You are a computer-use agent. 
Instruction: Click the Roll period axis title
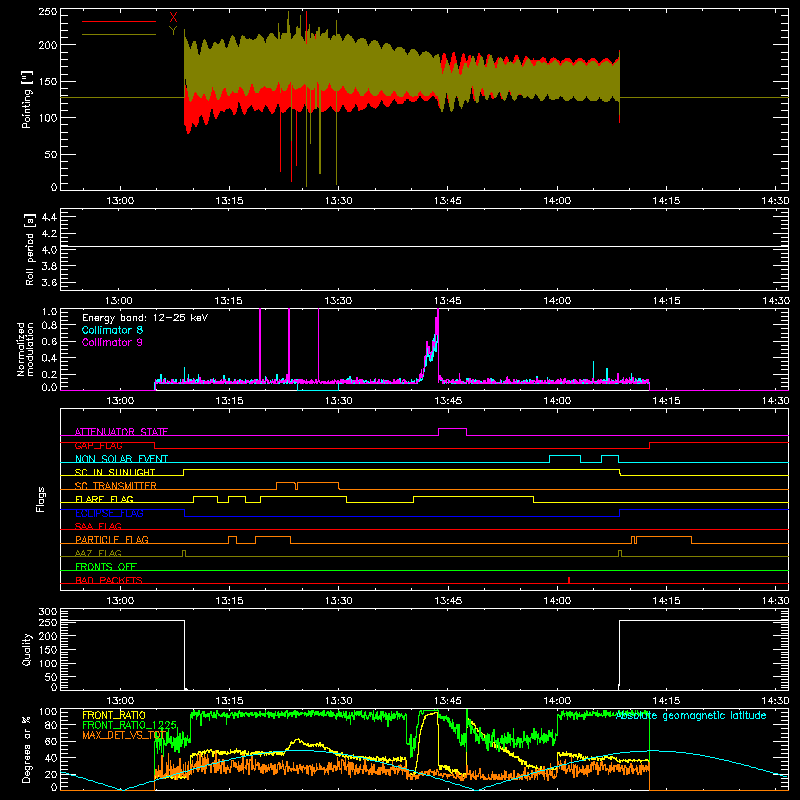click(29, 249)
